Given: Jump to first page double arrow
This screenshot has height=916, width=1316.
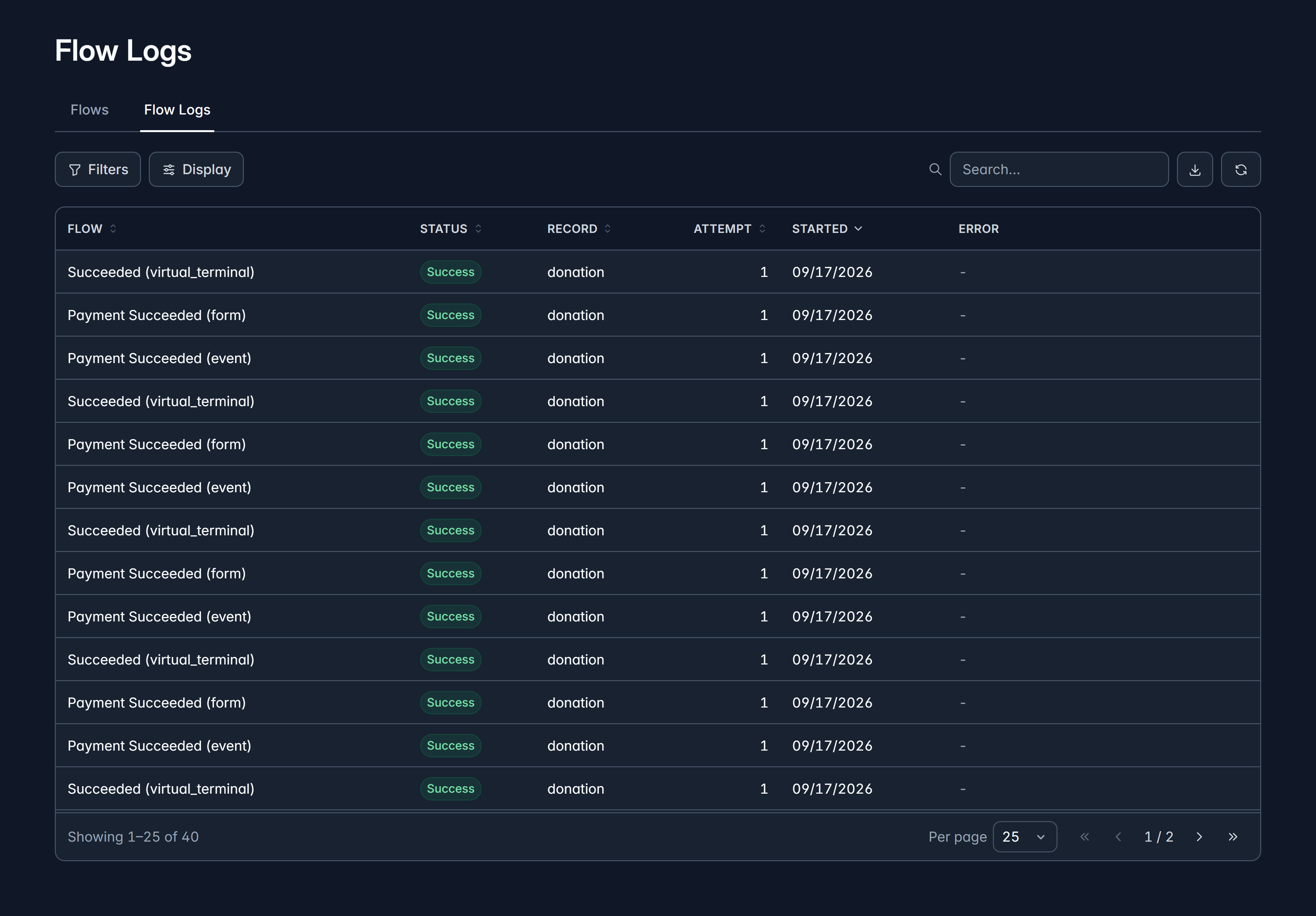Looking at the screenshot, I should pos(1085,837).
